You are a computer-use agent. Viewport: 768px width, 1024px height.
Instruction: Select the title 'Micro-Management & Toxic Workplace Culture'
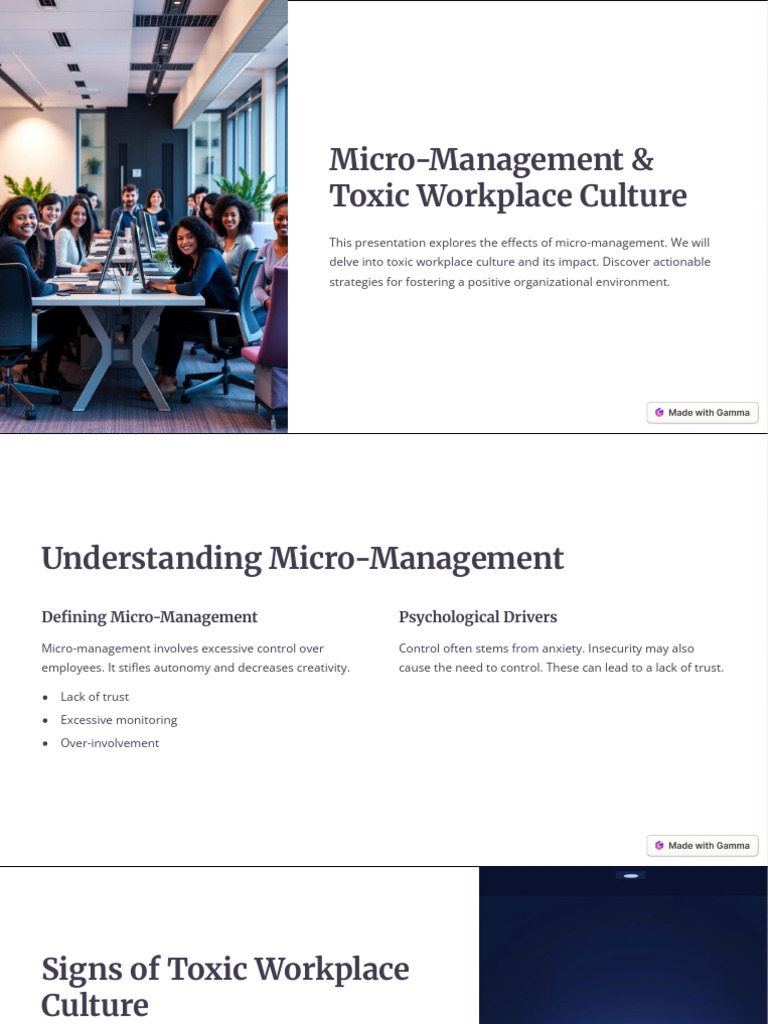point(507,178)
